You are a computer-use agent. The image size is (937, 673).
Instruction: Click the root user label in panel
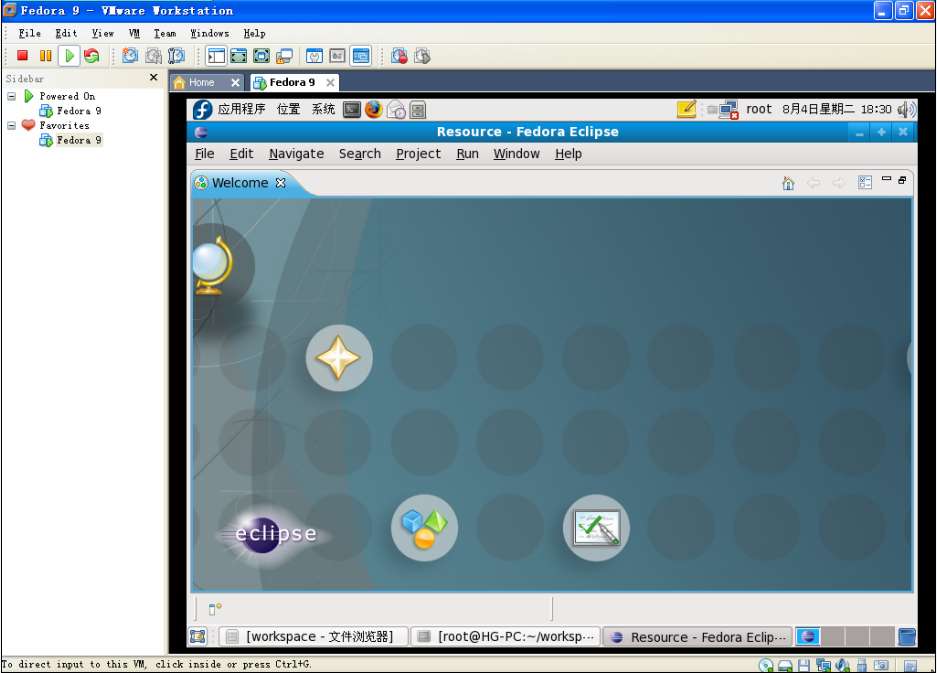759,109
